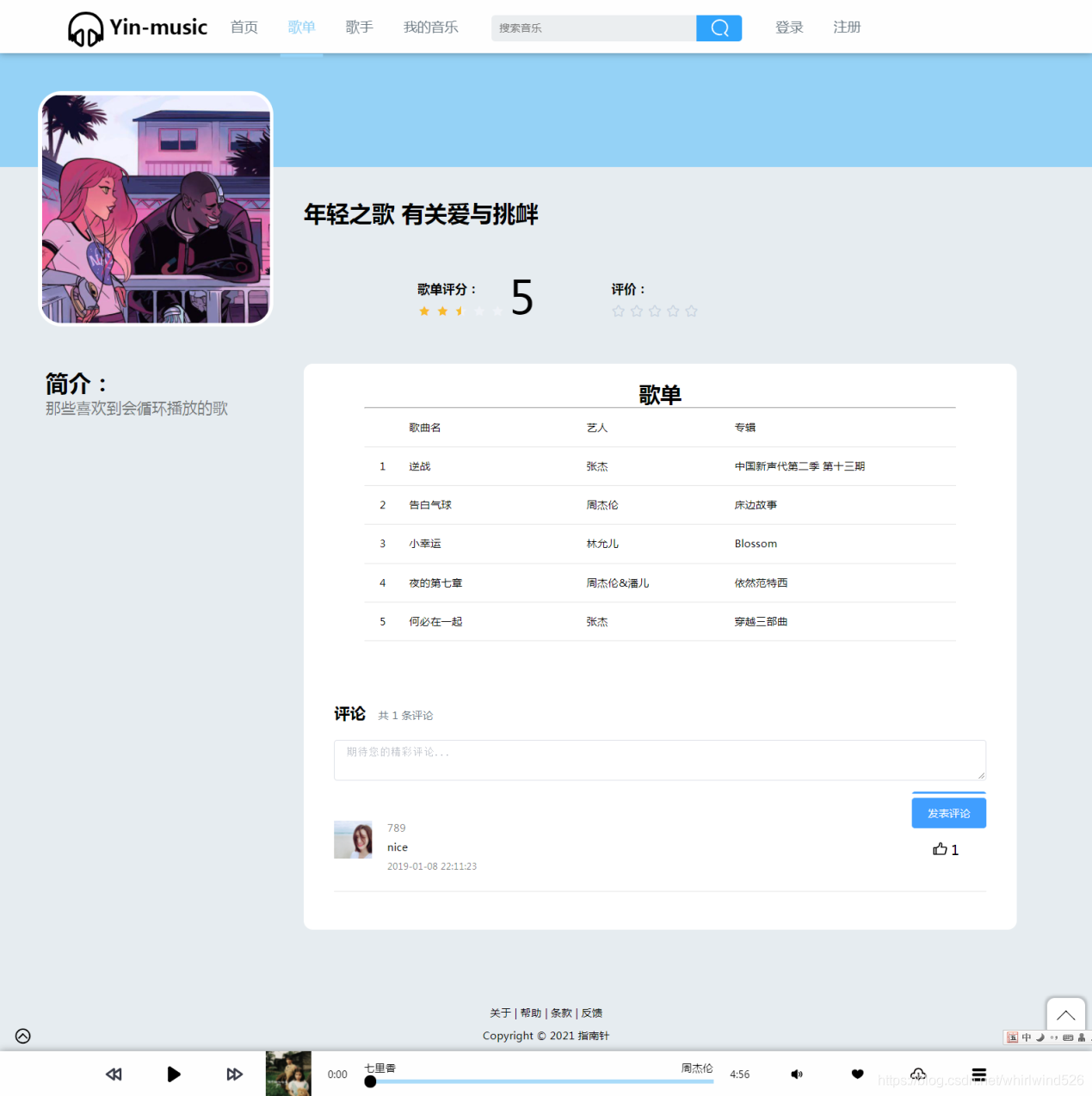Click the player album art thumbnail
Image resolution: width=1092 pixels, height=1096 pixels.
tap(288, 1074)
